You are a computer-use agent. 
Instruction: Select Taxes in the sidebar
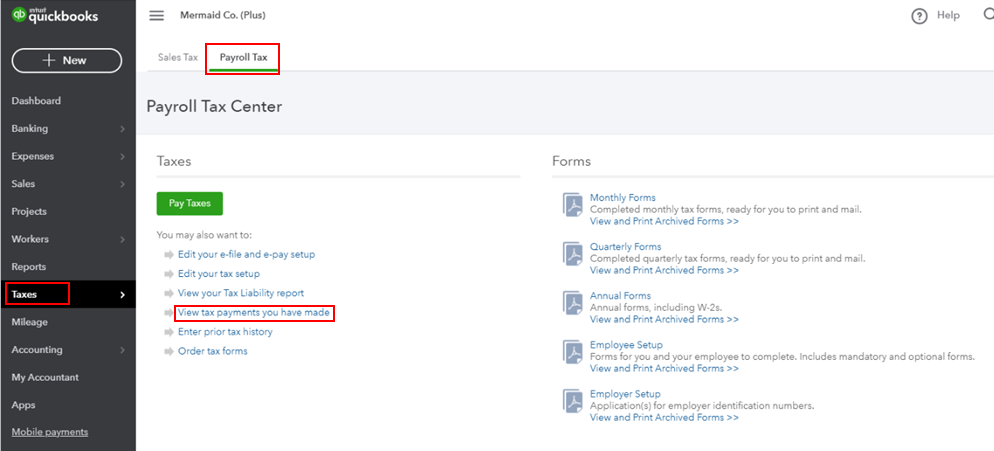(x=24, y=294)
